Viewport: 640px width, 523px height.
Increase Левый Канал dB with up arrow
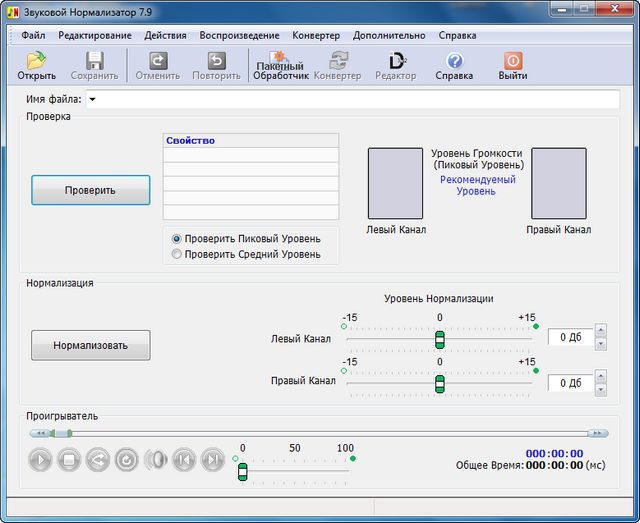click(600, 331)
